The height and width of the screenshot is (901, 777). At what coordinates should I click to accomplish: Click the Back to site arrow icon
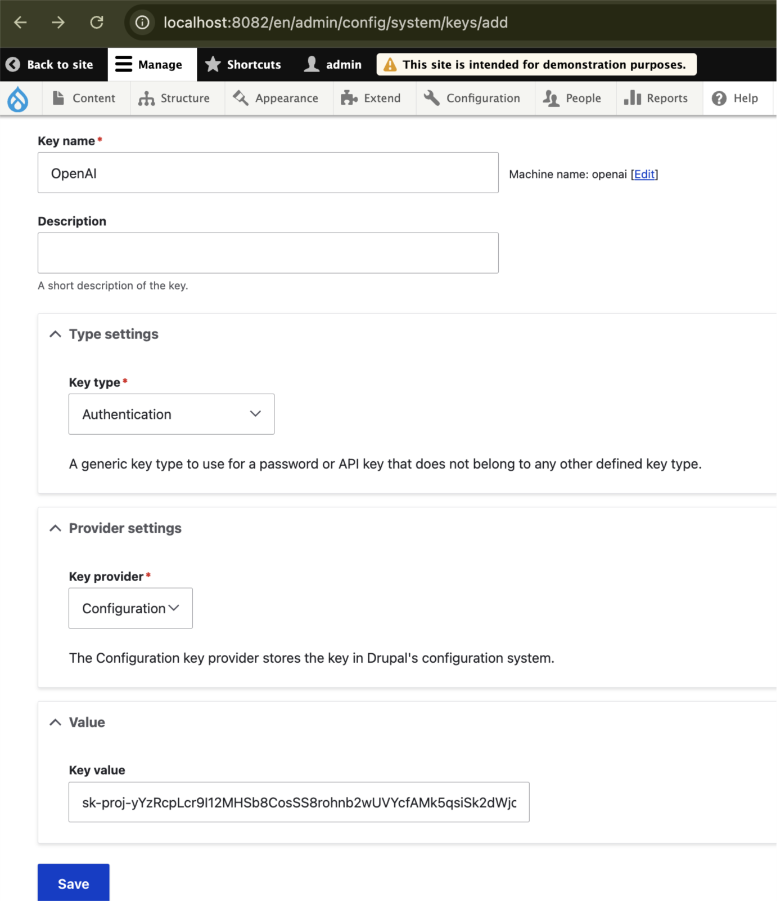click(13, 64)
